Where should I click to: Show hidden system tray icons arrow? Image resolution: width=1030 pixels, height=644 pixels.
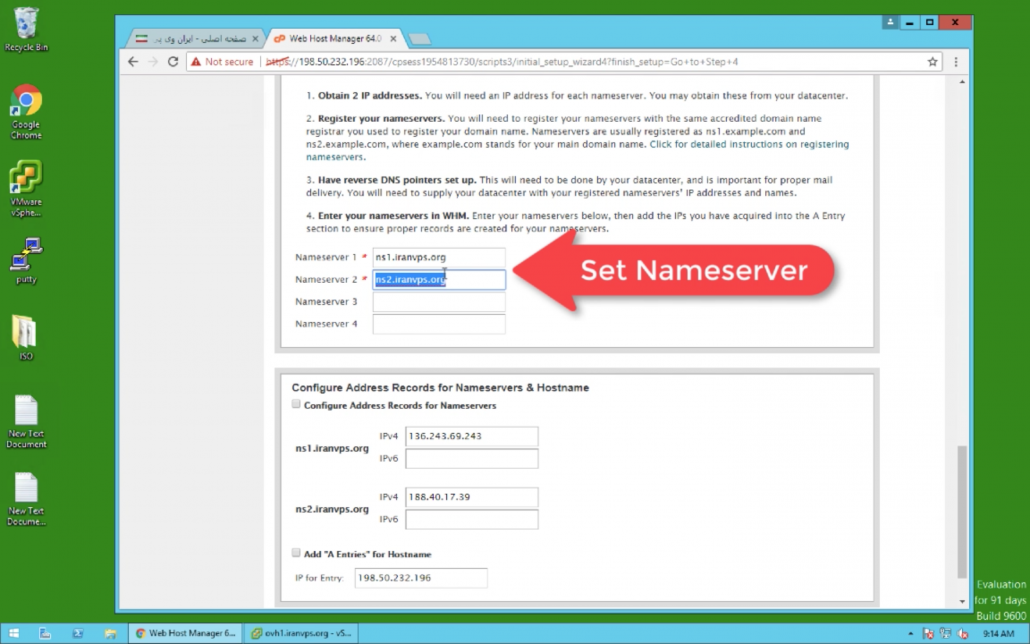pos(909,633)
